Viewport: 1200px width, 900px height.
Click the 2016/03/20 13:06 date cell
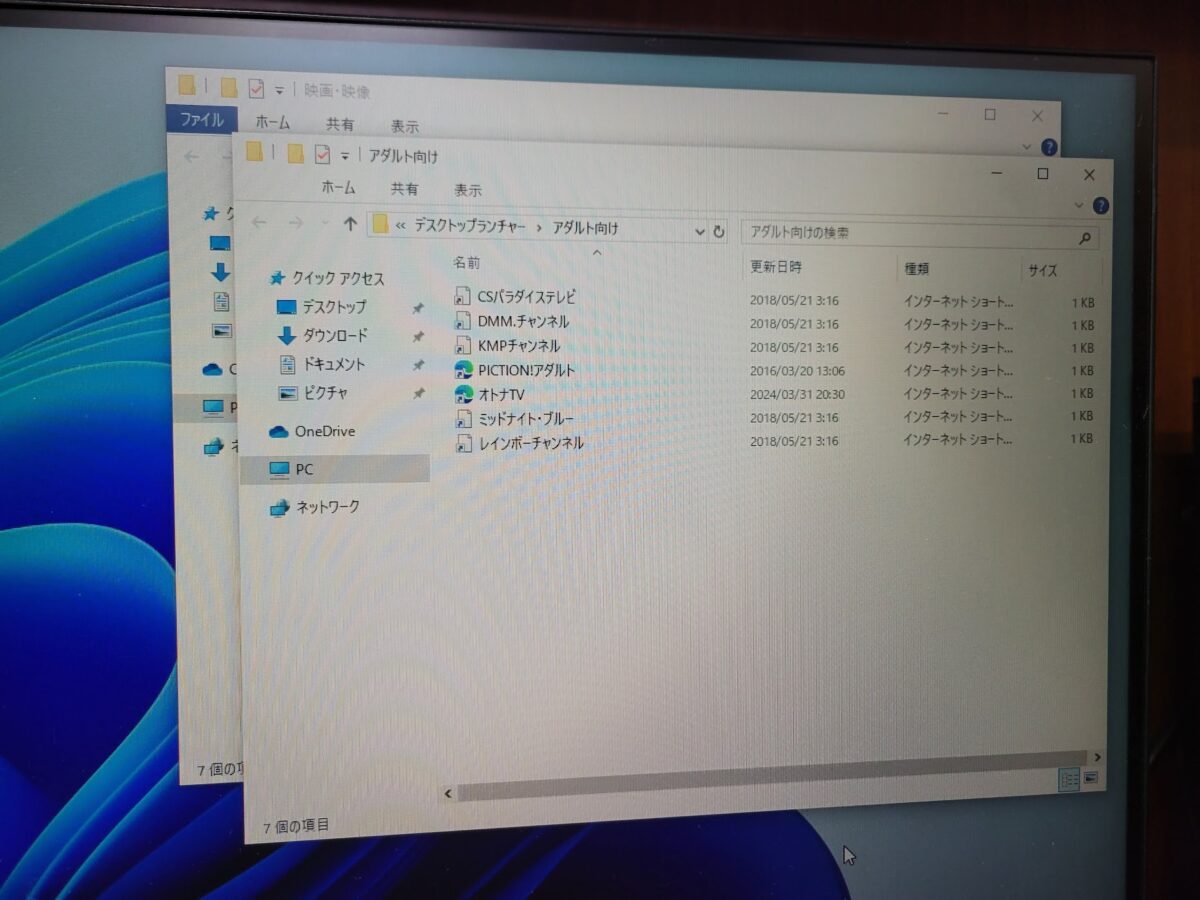pyautogui.click(x=797, y=371)
